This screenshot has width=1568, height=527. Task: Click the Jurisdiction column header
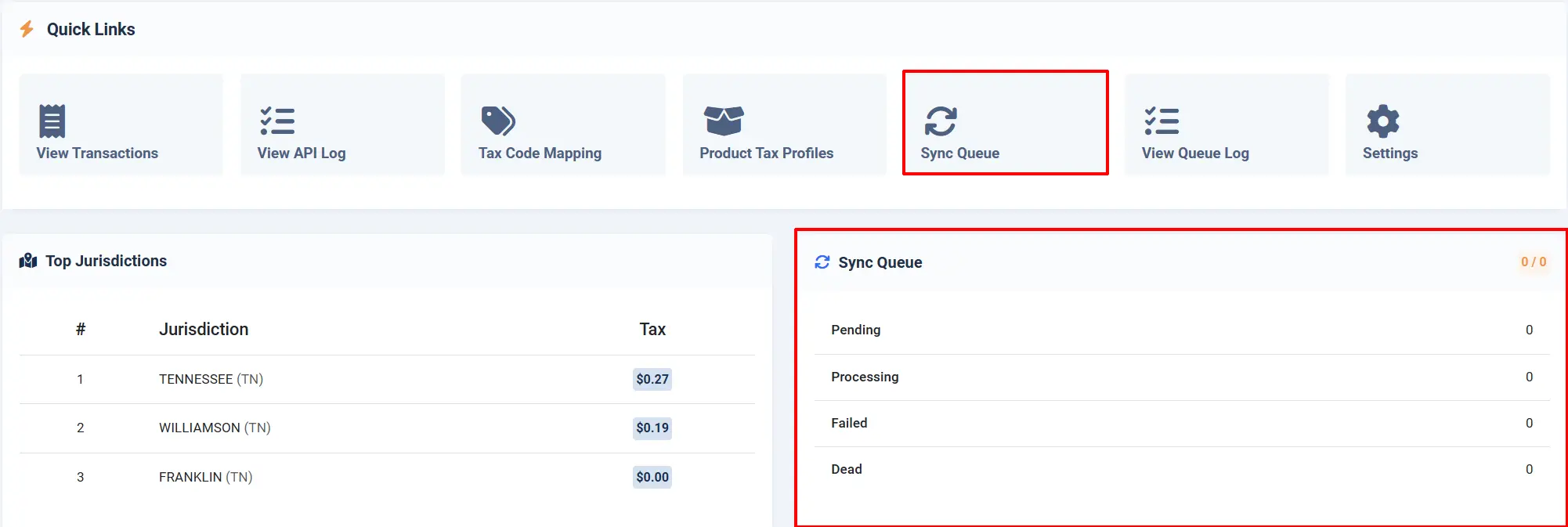coord(204,329)
